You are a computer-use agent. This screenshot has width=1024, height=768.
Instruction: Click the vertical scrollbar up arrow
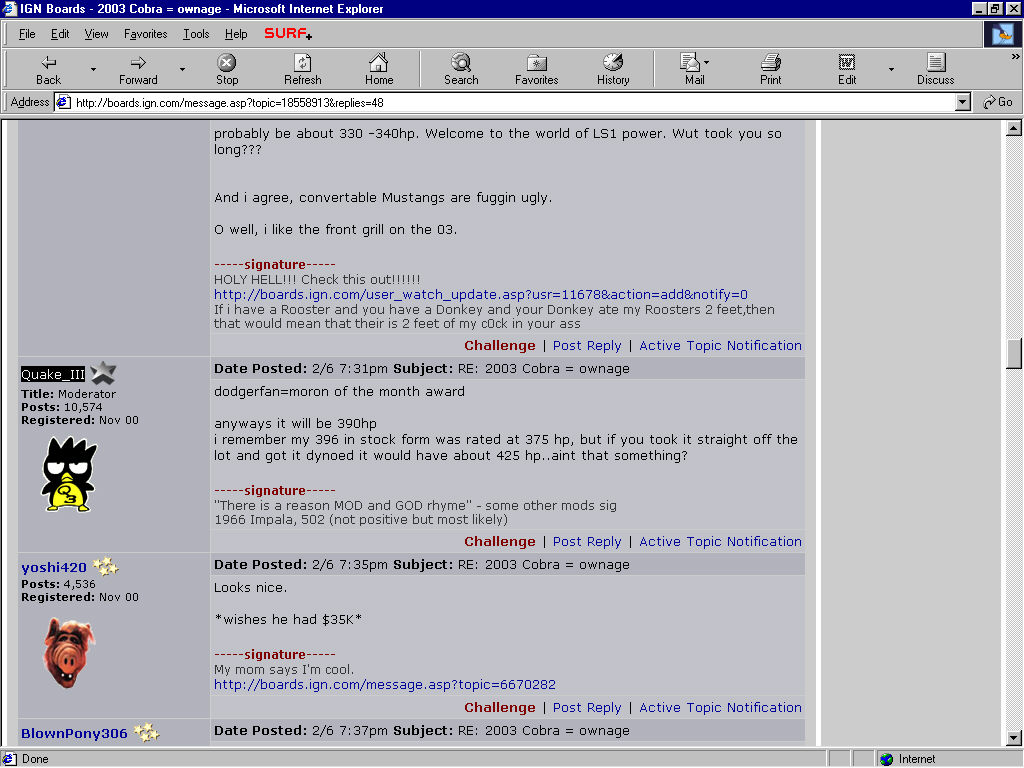pyautogui.click(x=1014, y=129)
